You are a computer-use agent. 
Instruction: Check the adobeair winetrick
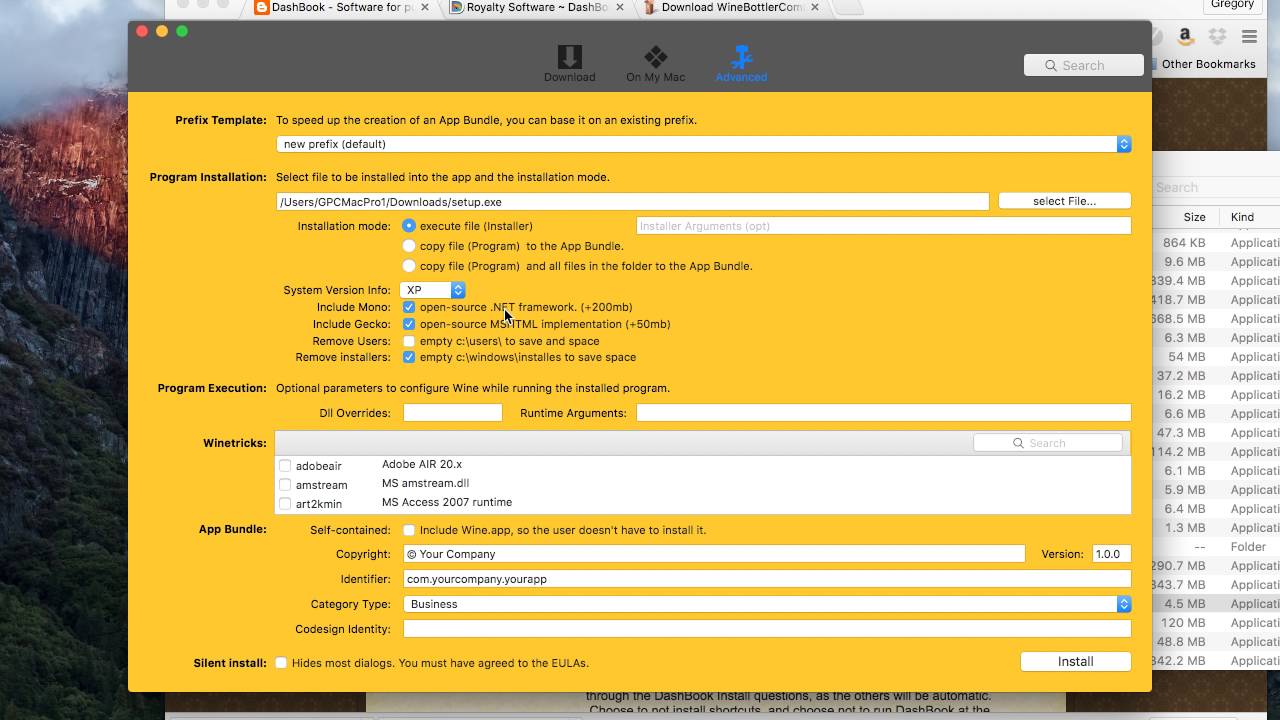point(285,466)
